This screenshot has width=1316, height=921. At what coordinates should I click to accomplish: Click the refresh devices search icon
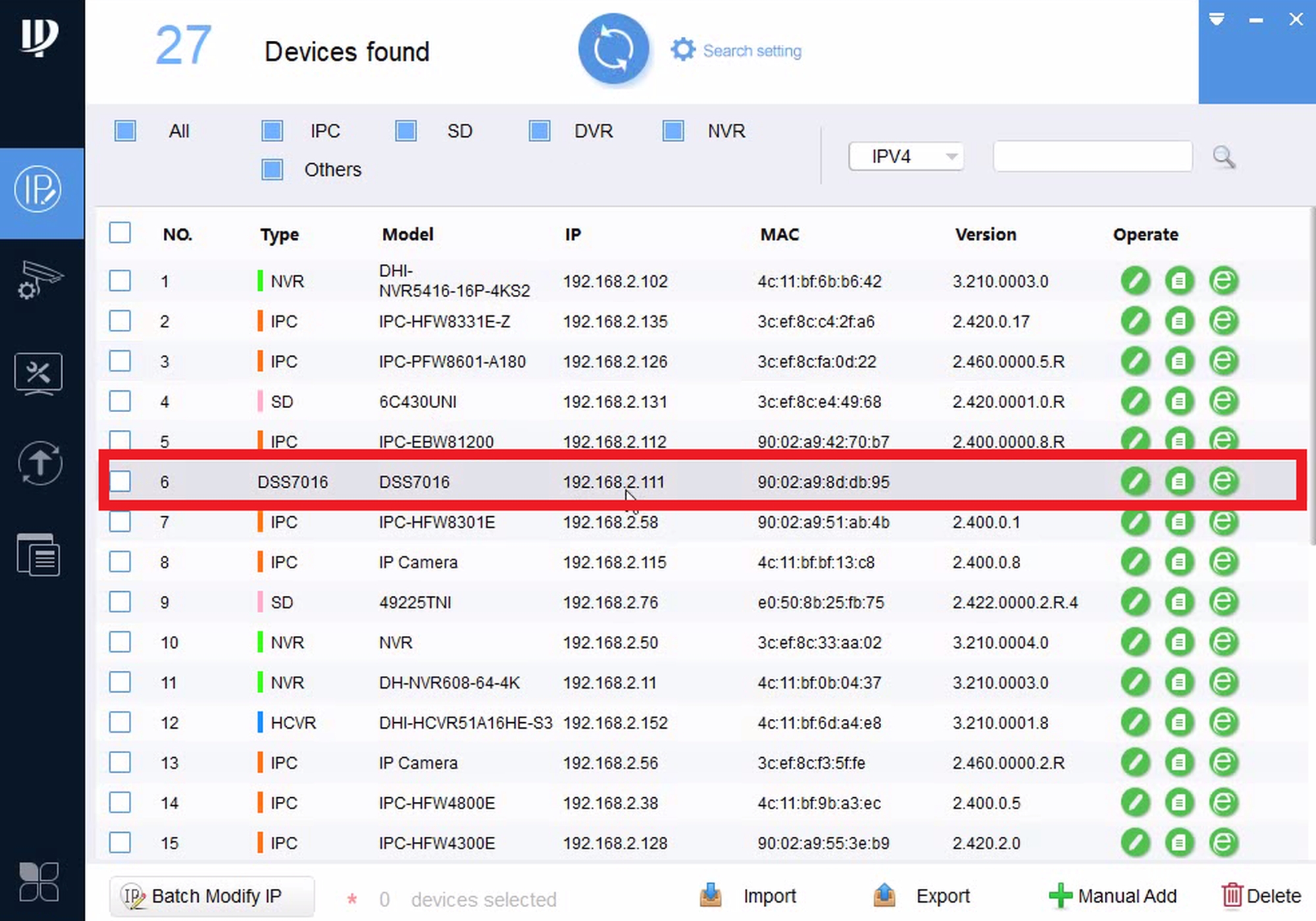pyautogui.click(x=613, y=49)
